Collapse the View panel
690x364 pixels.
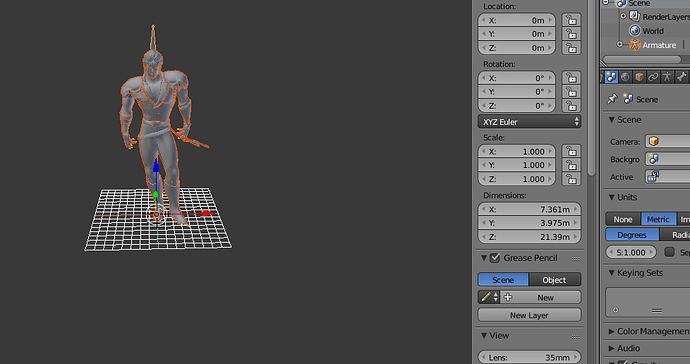click(484, 335)
